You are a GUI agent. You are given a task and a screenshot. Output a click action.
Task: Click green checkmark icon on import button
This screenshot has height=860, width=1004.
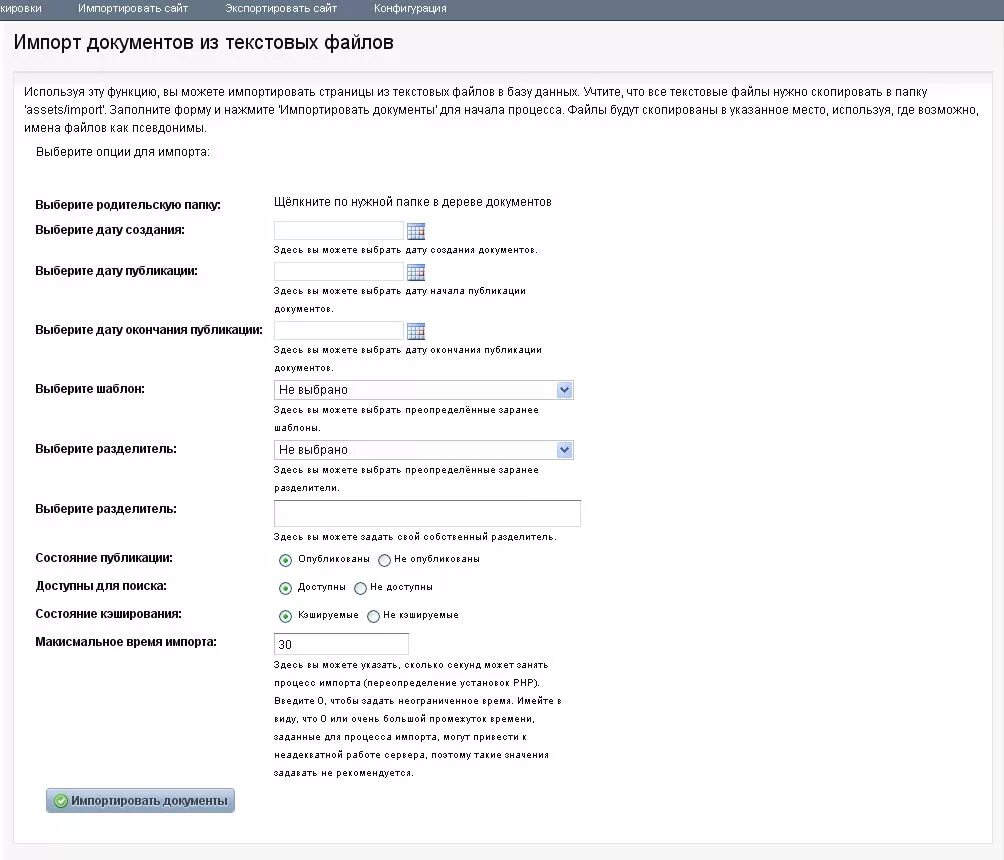(61, 801)
